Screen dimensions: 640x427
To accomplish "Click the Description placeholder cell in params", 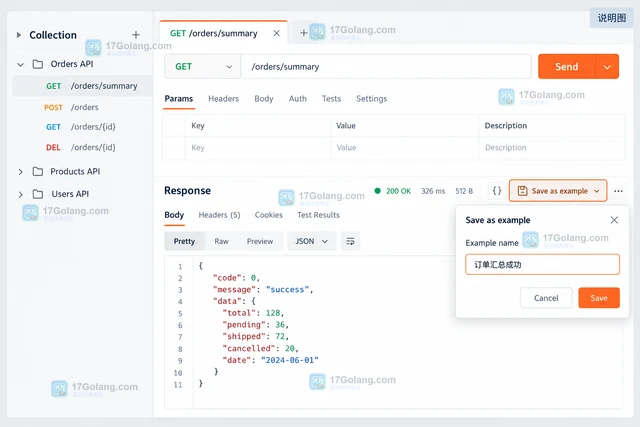I will [552, 148].
